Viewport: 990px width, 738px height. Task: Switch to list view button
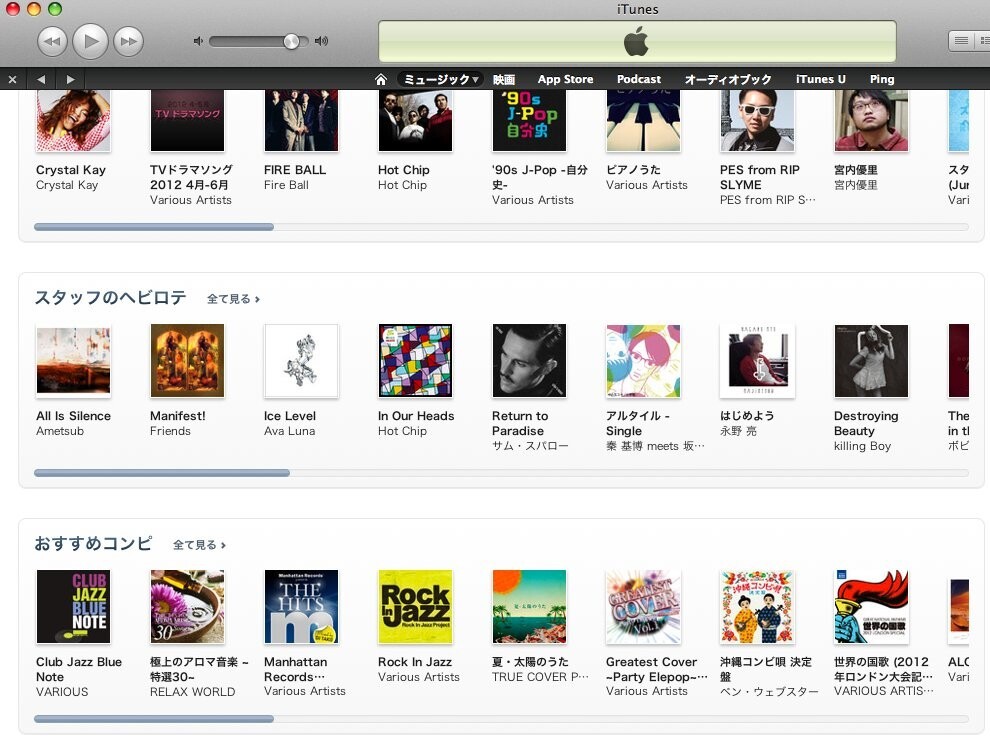coord(961,41)
